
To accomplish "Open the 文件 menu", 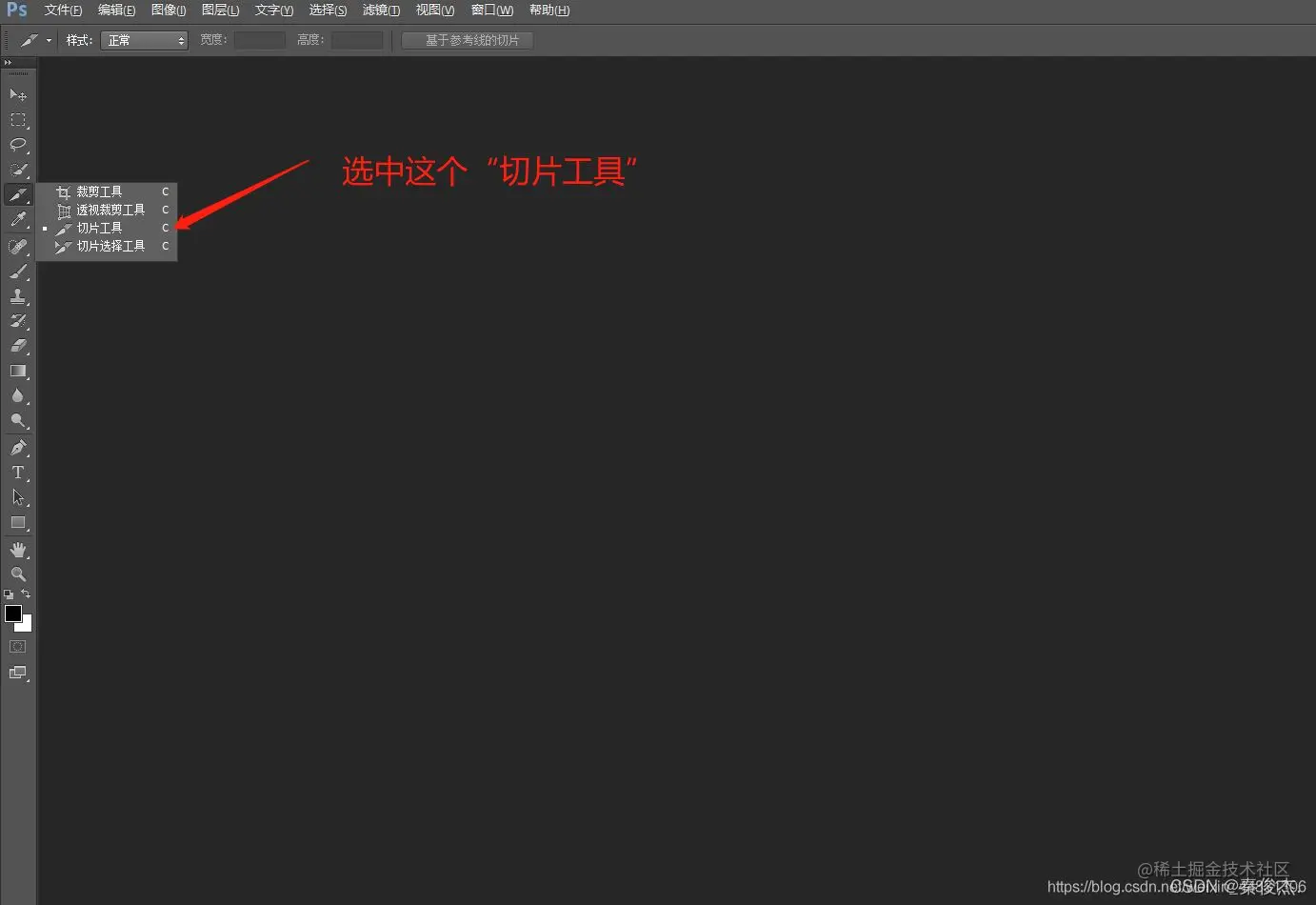I will click(63, 10).
